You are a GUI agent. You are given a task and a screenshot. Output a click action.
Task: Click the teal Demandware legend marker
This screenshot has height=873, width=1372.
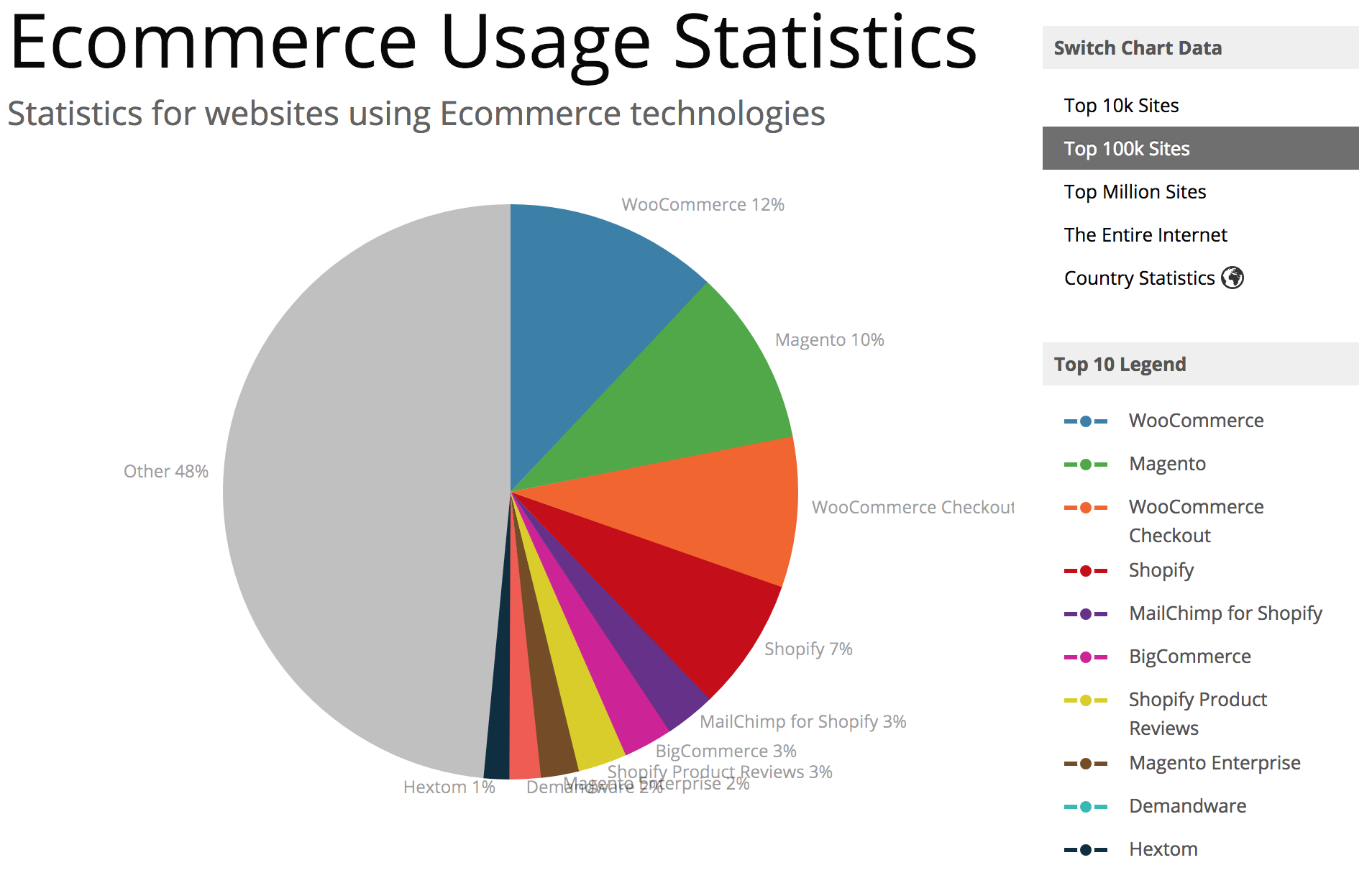(1086, 807)
